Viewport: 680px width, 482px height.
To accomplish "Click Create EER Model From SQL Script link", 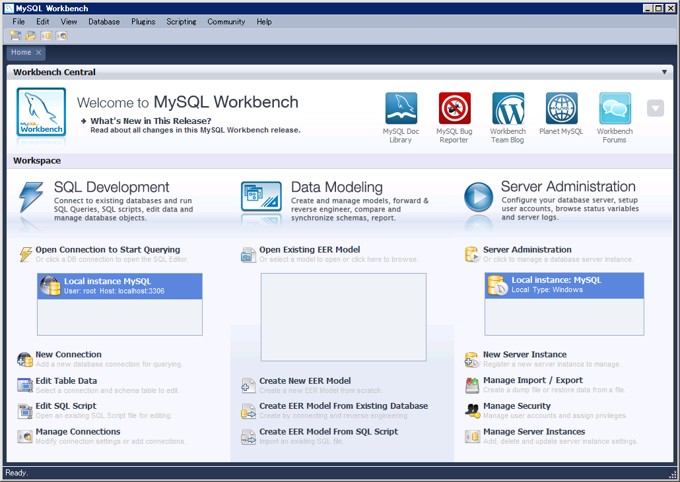I will [329, 432].
